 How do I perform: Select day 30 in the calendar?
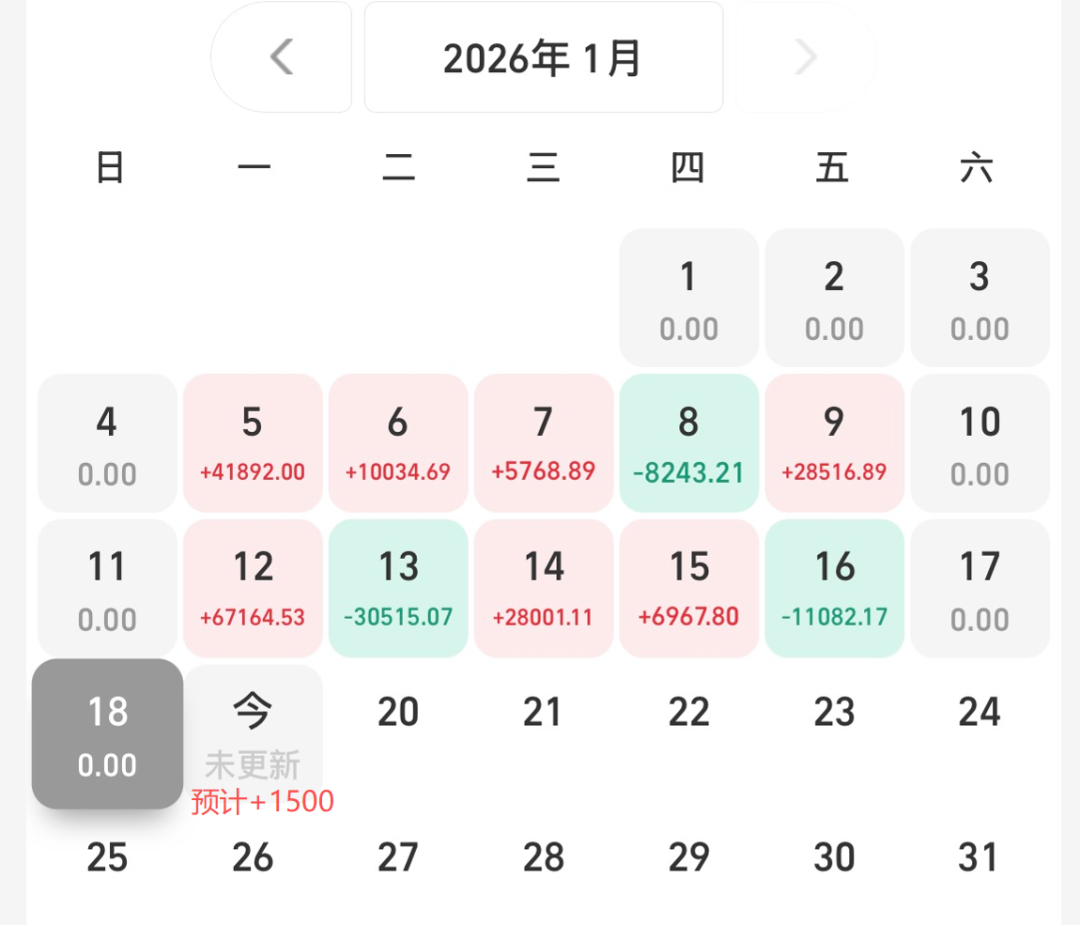[834, 858]
